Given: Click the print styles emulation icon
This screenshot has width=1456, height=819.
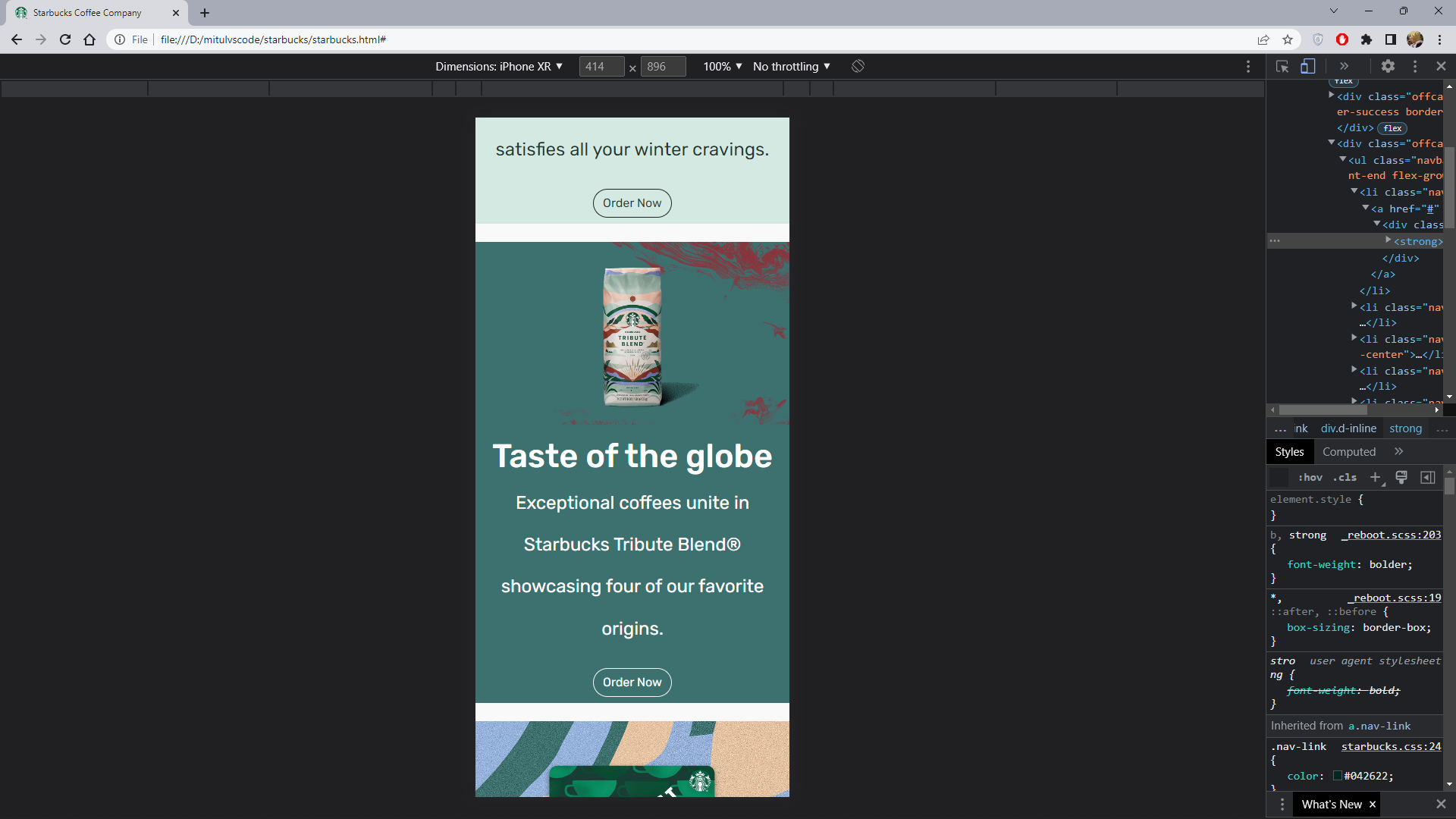Looking at the screenshot, I should (1401, 477).
